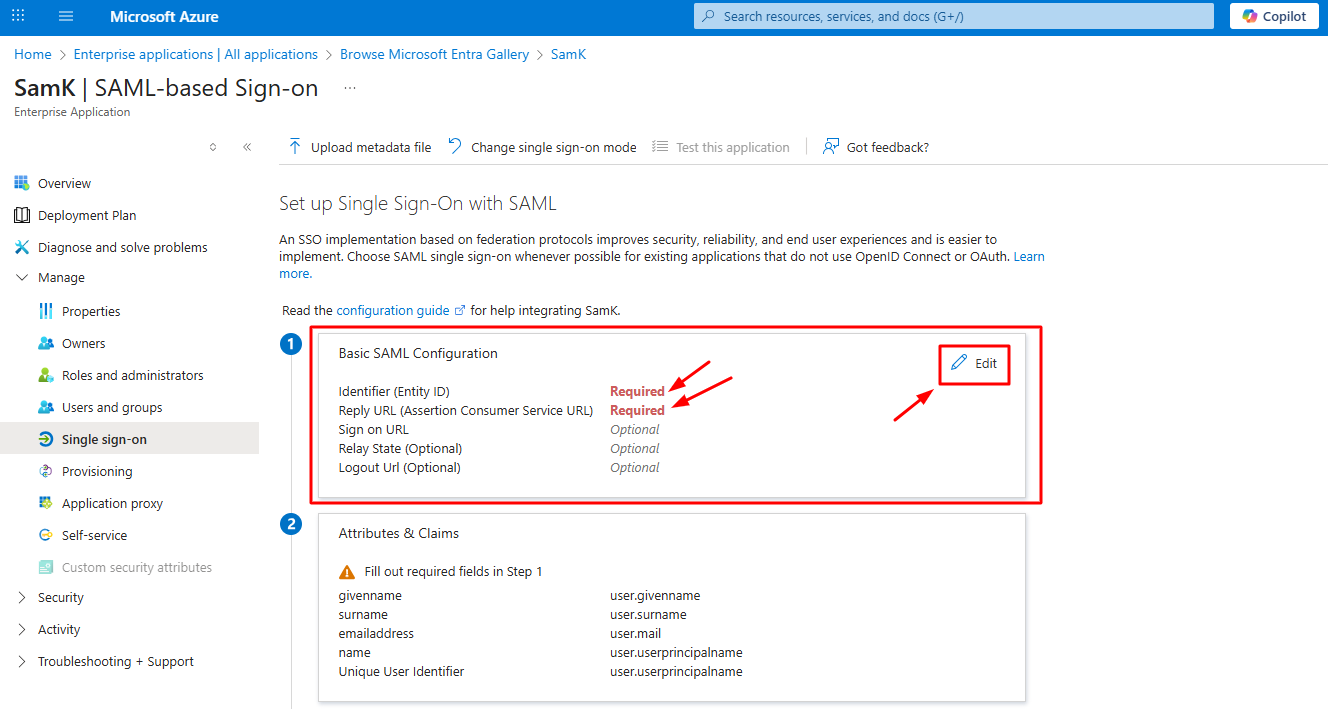
Task: Click the Provisioning sync icon
Action: pos(46,471)
